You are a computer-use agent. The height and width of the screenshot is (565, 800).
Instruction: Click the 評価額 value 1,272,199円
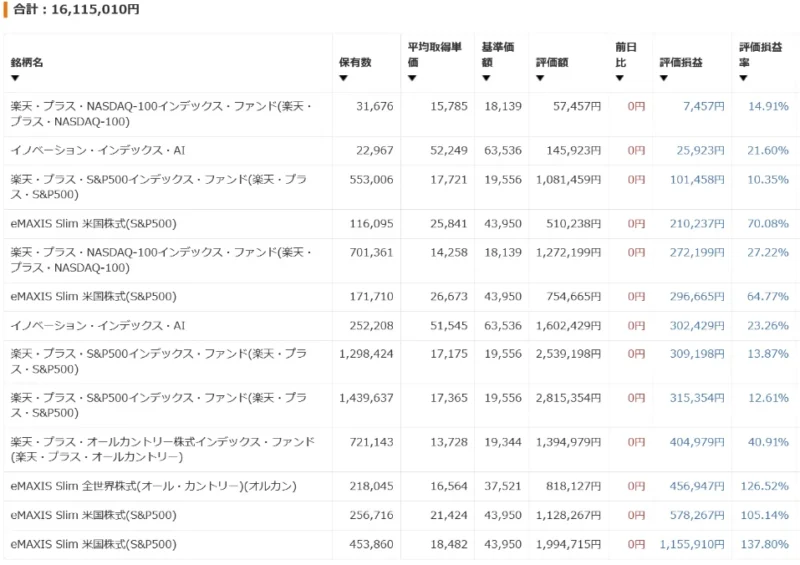point(568,253)
